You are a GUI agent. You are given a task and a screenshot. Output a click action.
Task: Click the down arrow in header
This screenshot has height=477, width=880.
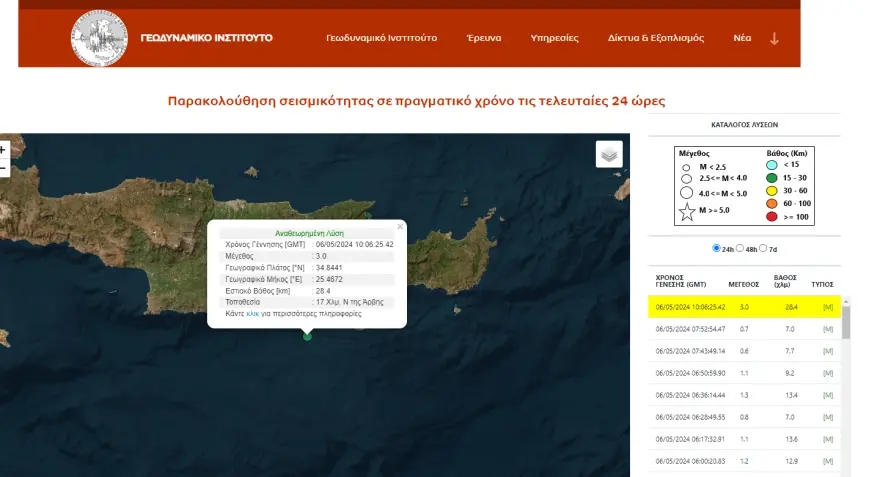pyautogui.click(x=774, y=38)
